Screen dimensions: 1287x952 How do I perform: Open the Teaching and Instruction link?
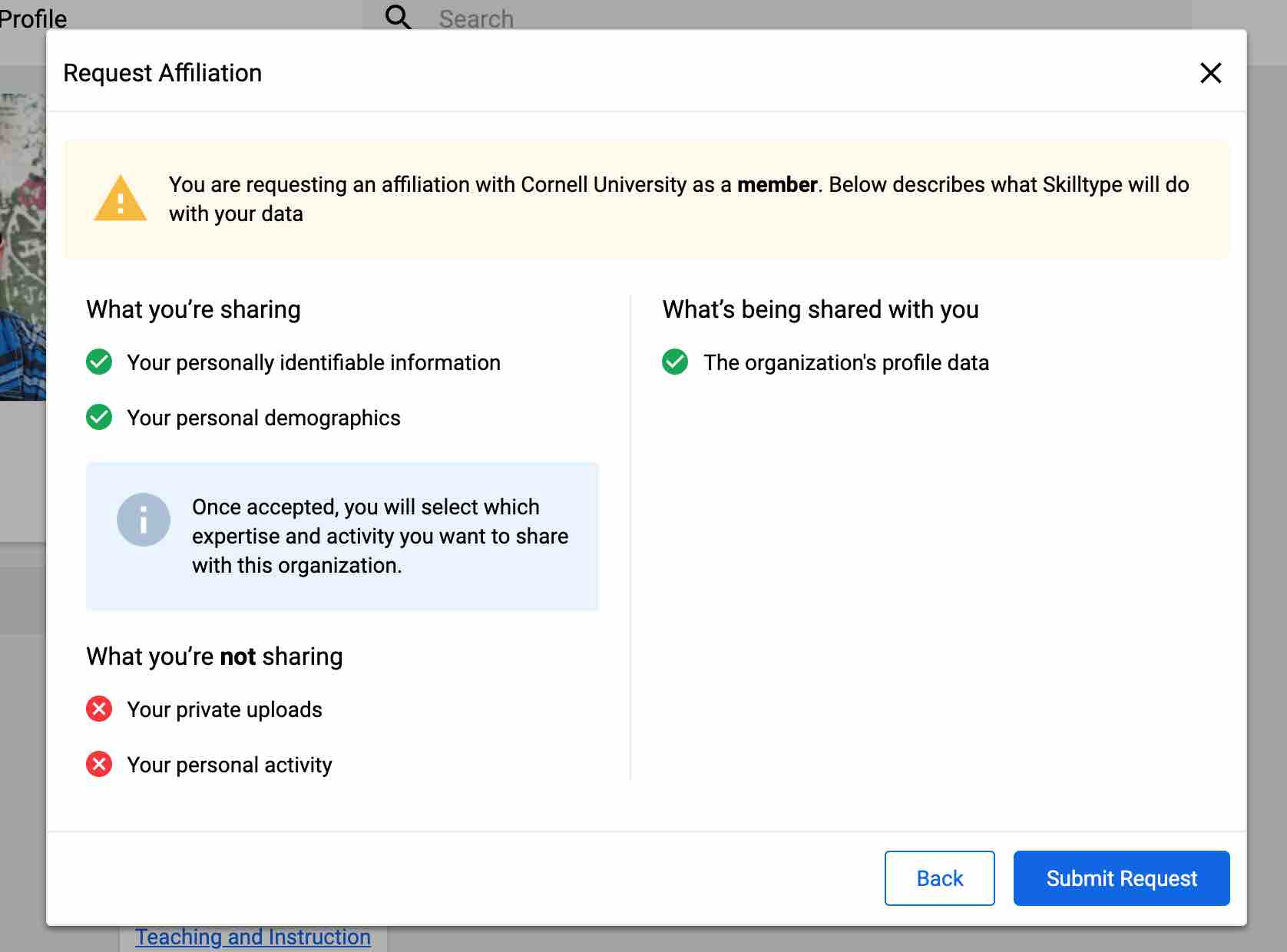point(253,937)
